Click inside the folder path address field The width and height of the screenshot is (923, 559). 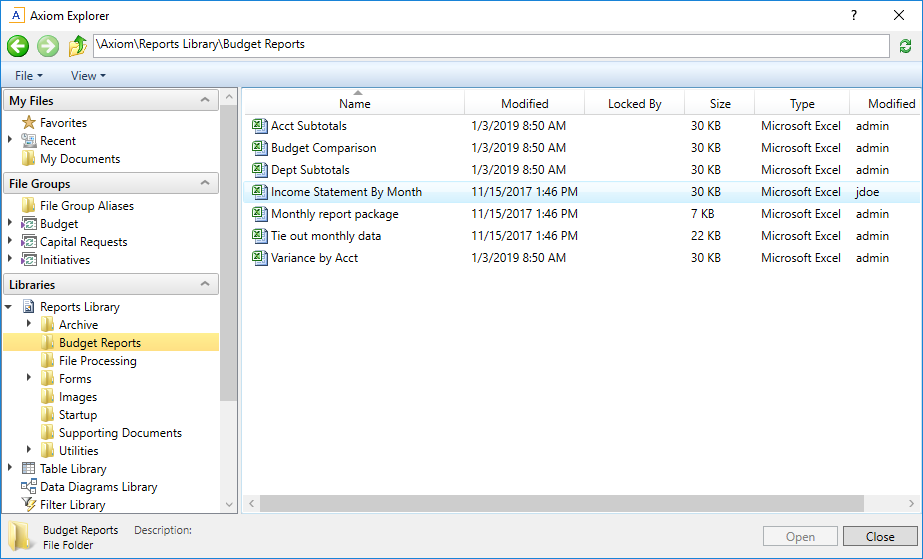[490, 45]
